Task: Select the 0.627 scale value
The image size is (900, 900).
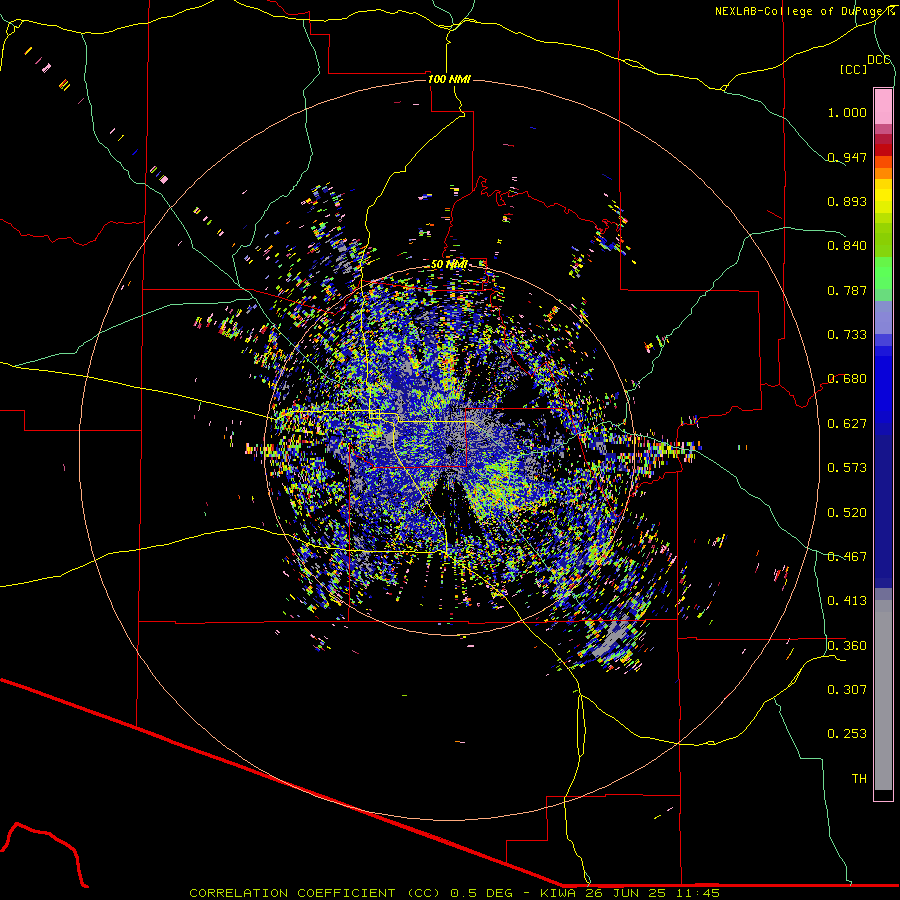Action: 847,424
